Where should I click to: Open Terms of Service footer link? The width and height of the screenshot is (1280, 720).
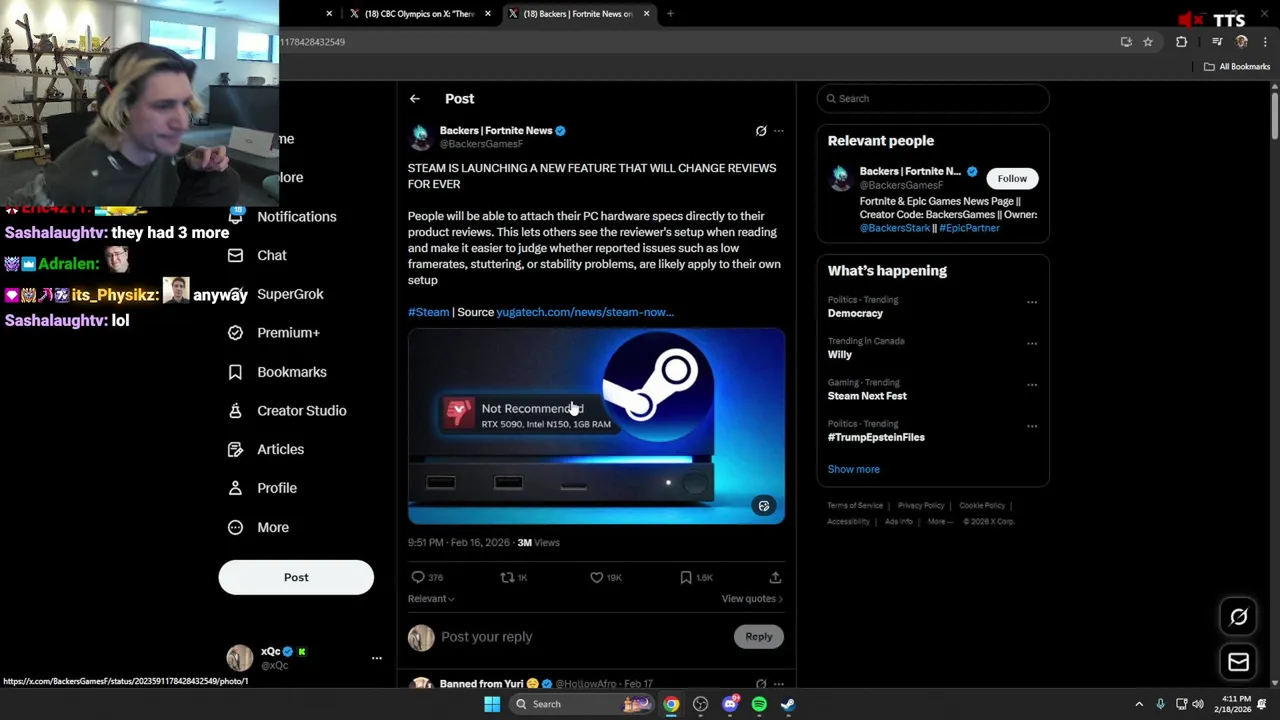855,506
